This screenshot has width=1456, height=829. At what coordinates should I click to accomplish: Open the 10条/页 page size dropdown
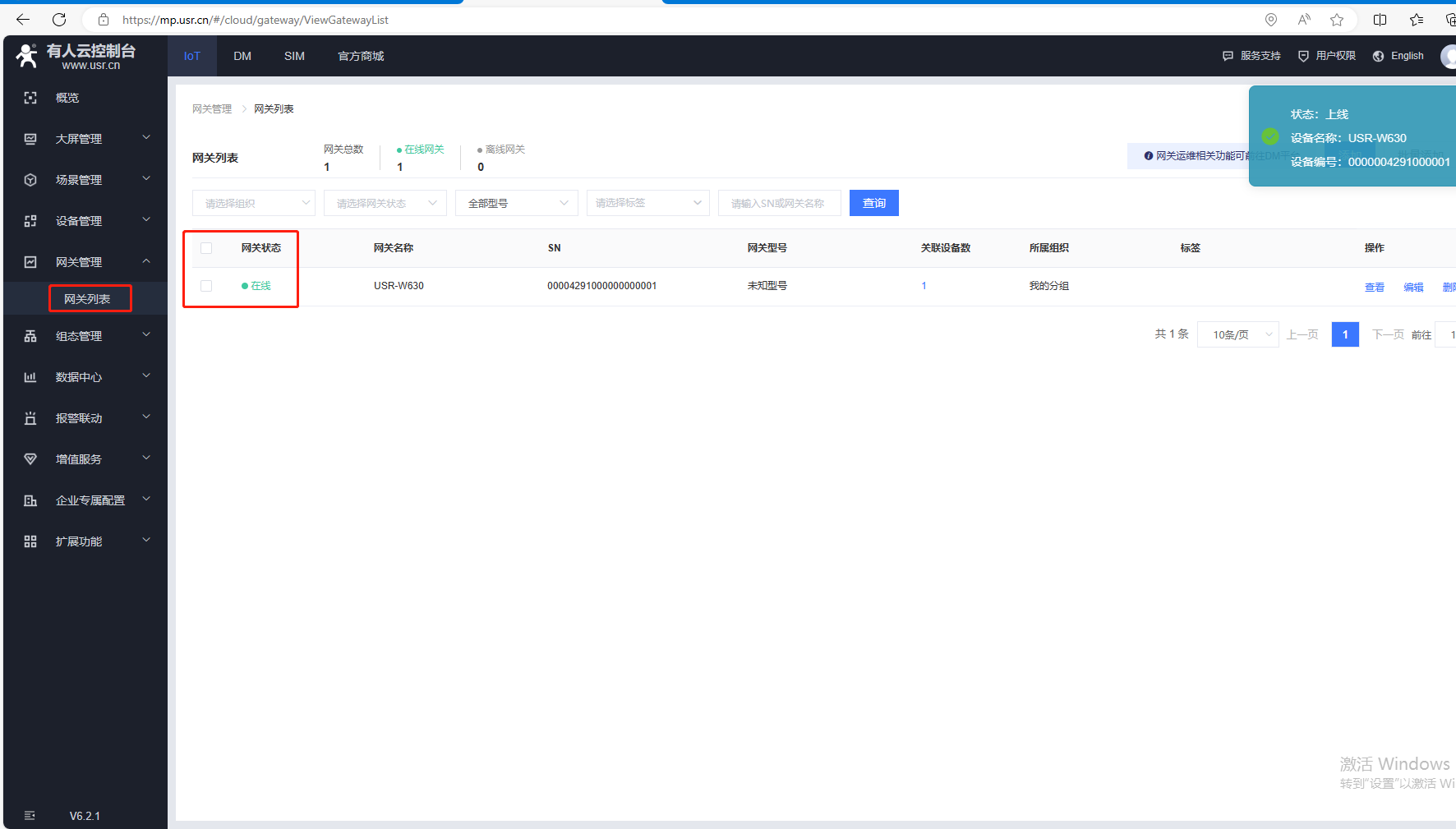[x=1237, y=334]
